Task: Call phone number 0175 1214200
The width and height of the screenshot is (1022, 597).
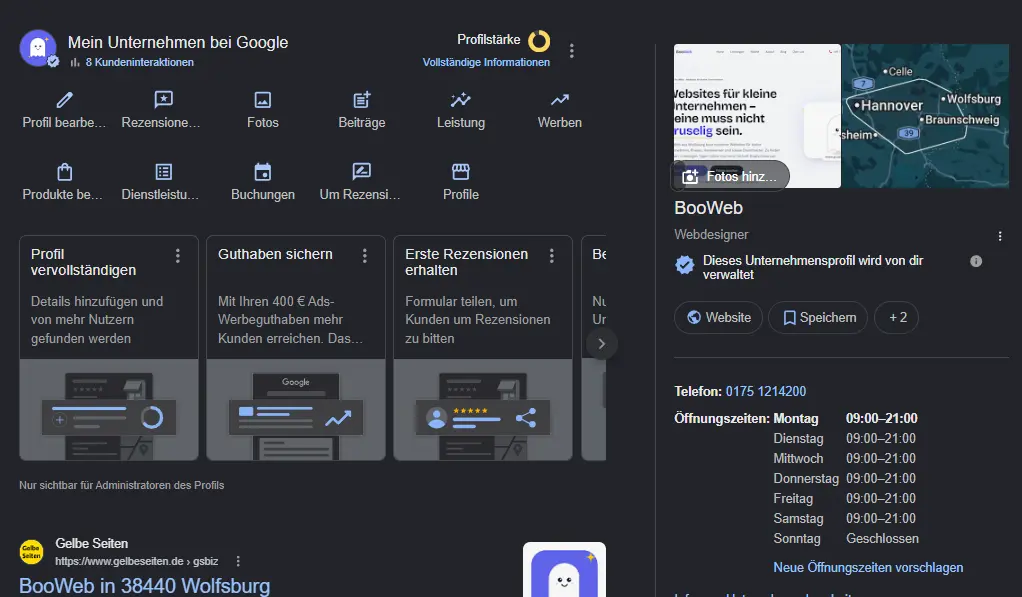Action: (766, 391)
